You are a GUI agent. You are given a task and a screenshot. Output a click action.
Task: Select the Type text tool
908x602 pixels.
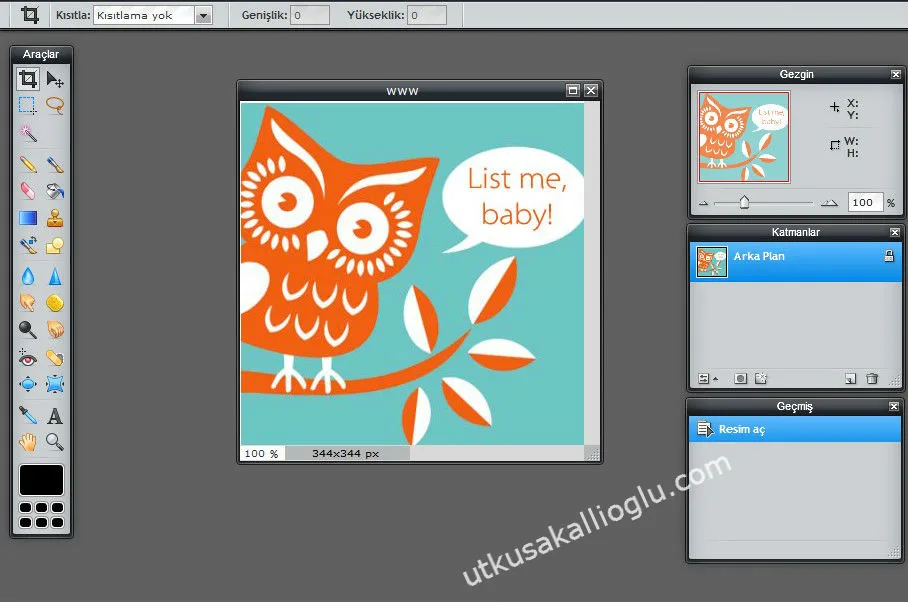[55, 415]
